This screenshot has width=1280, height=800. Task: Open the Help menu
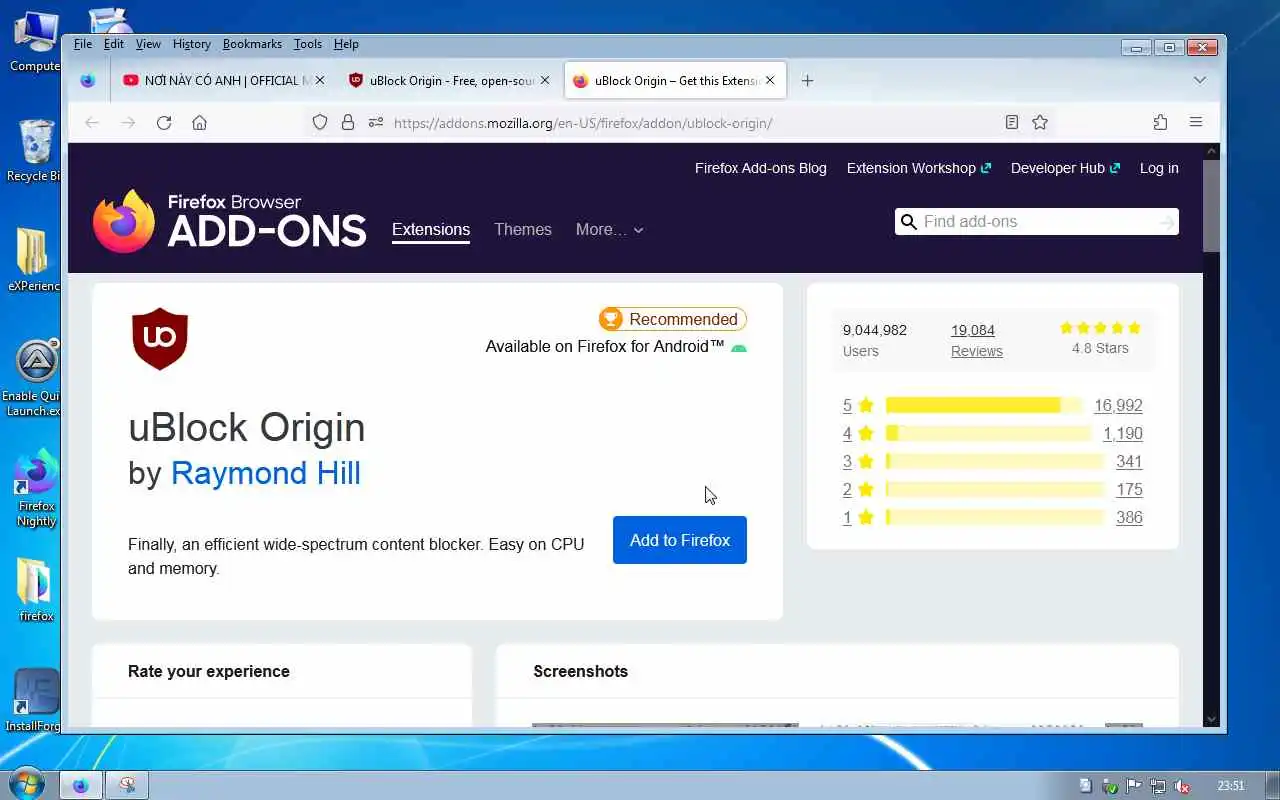point(346,44)
